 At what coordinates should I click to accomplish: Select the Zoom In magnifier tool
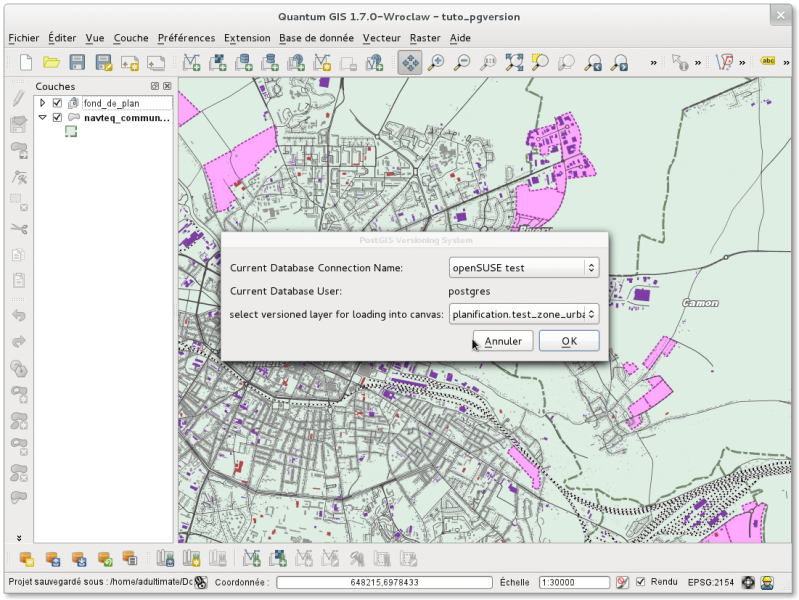(436, 63)
